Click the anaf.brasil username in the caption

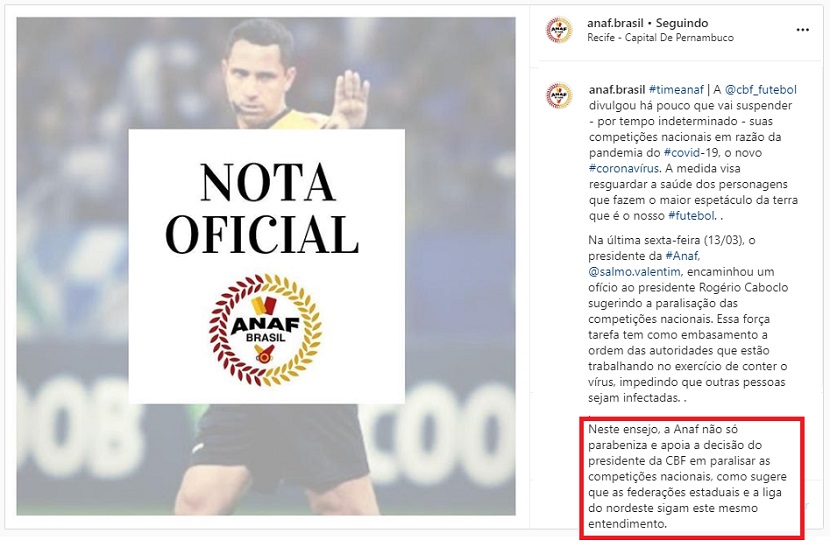pos(617,89)
